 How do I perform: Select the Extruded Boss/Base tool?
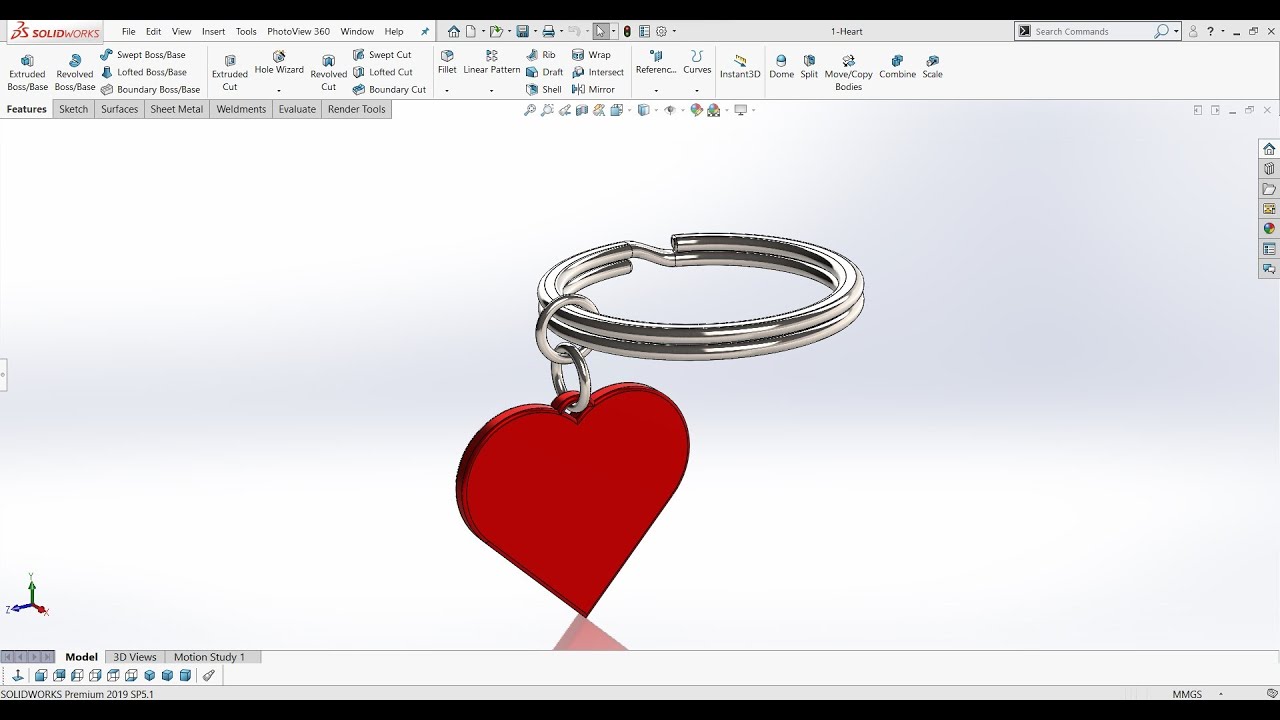coord(27,73)
